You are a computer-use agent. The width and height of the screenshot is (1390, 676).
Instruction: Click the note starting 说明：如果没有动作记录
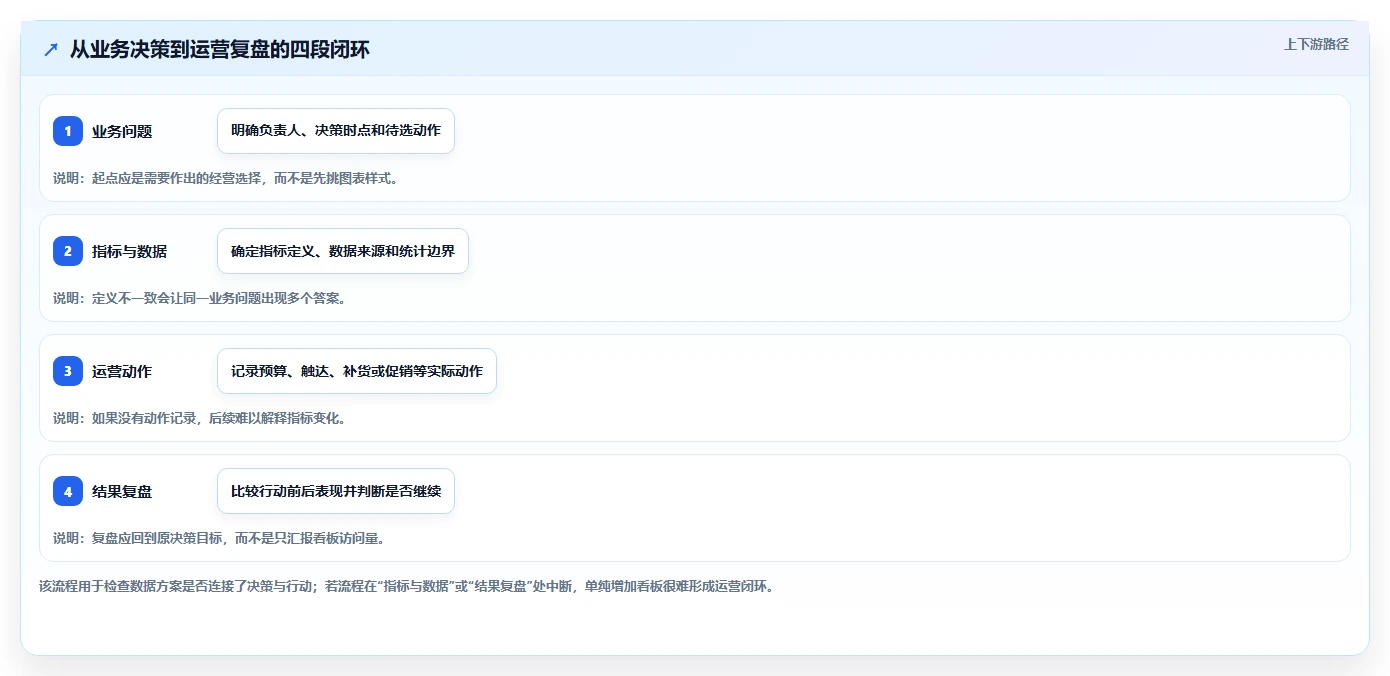[199, 418]
